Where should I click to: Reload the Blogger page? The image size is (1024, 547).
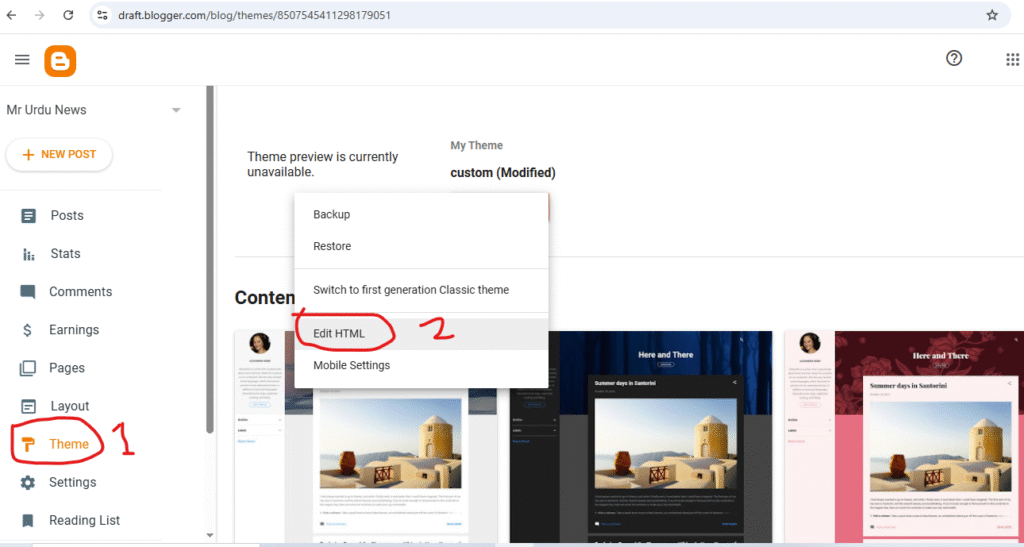click(x=68, y=15)
